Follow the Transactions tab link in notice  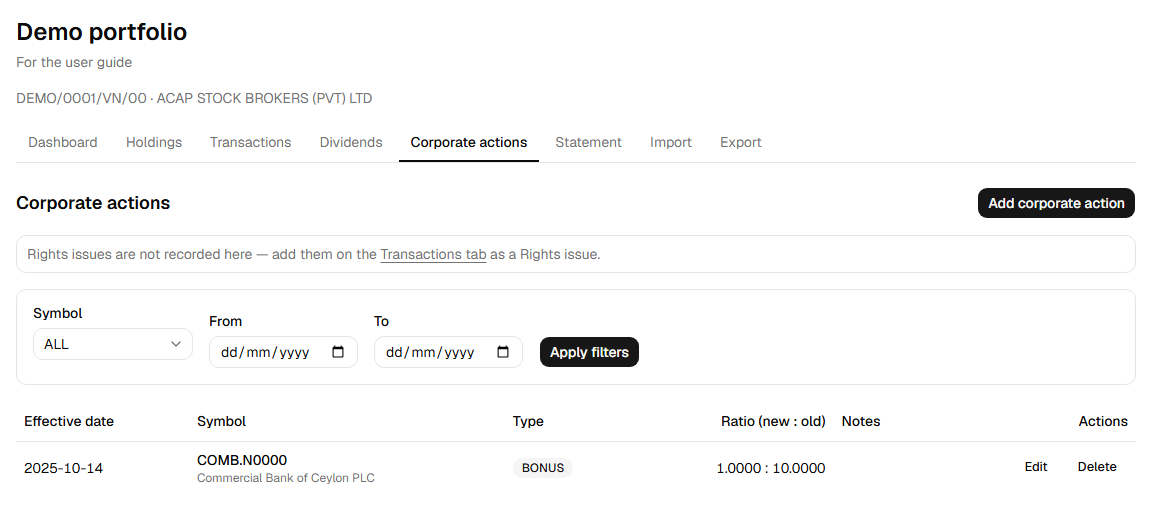coord(433,255)
